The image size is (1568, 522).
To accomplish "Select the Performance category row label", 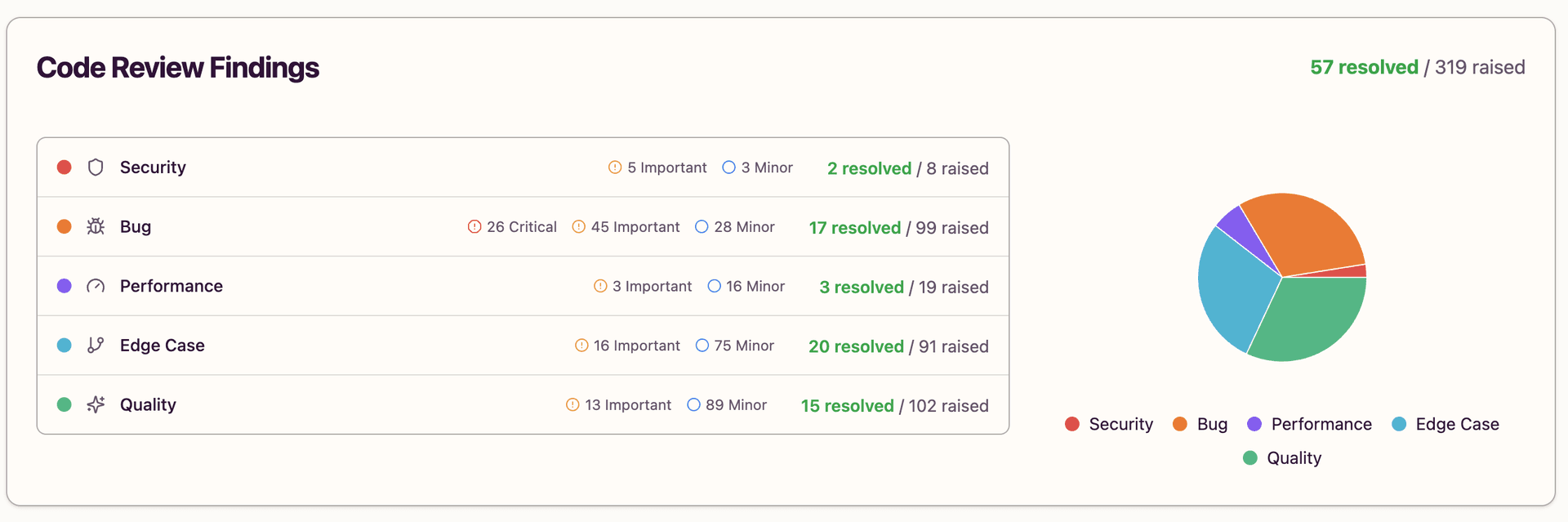I will 171,286.
